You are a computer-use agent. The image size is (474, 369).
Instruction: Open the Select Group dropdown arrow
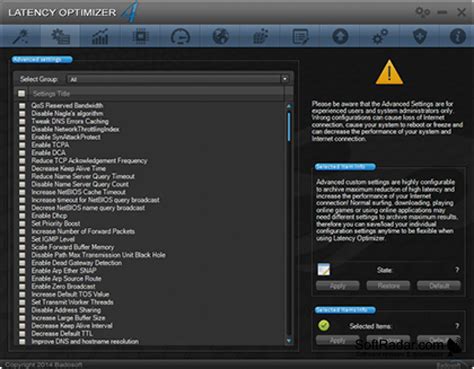285,79
